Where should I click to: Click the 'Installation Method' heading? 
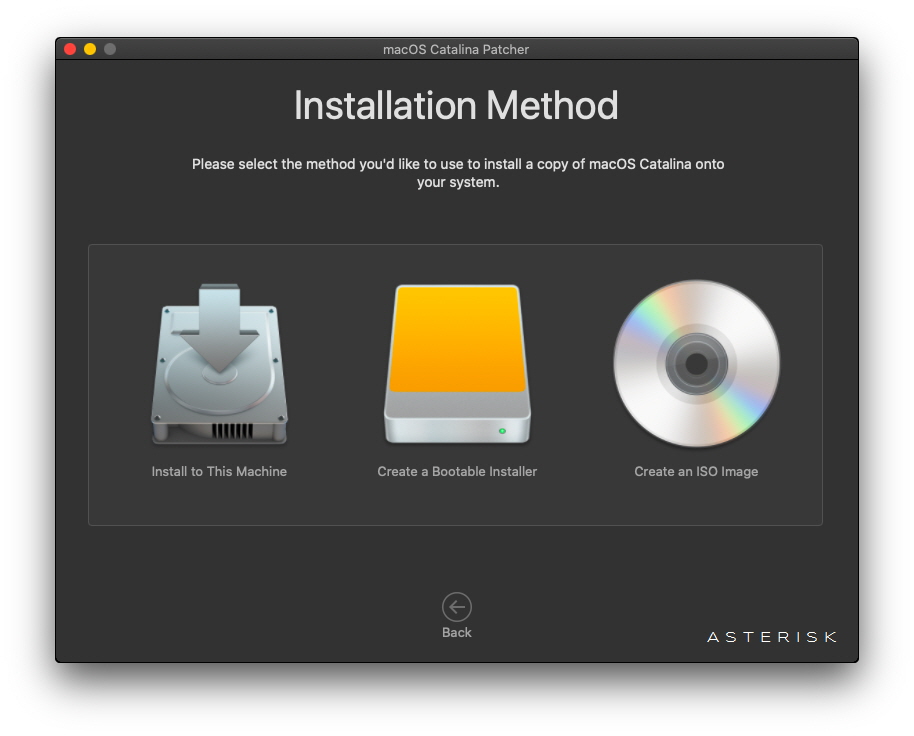456,105
